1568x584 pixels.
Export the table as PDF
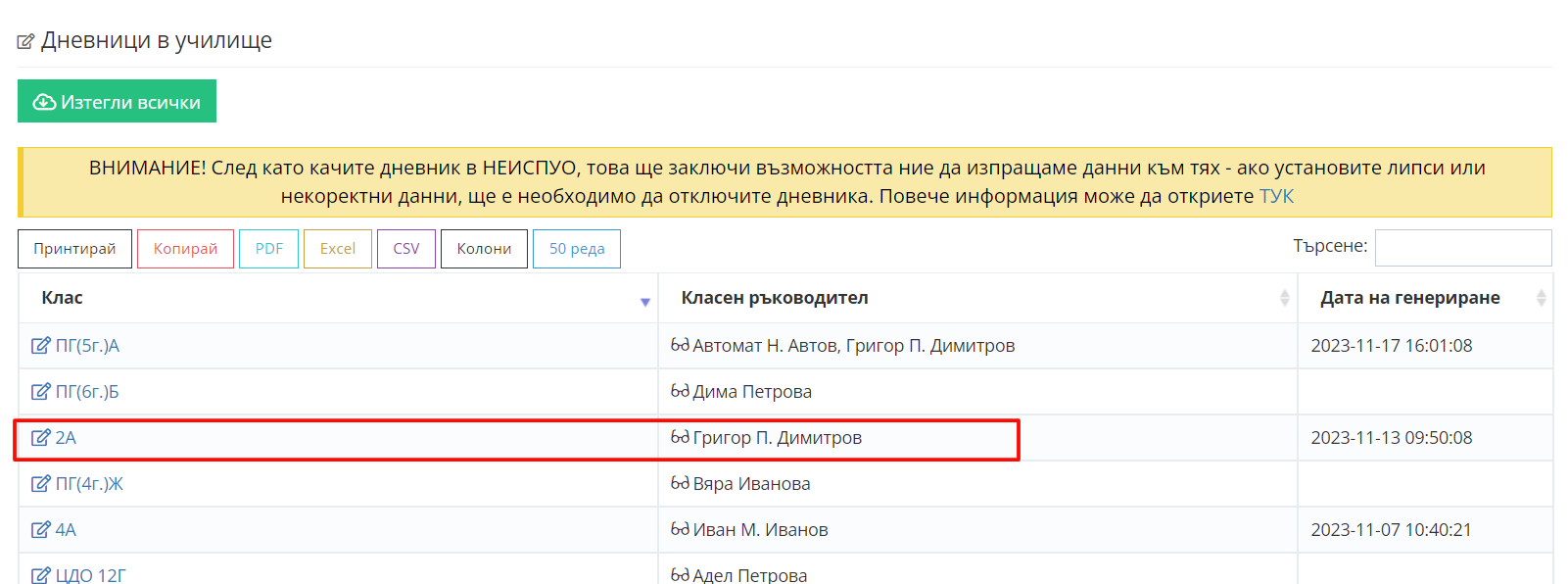click(x=268, y=249)
